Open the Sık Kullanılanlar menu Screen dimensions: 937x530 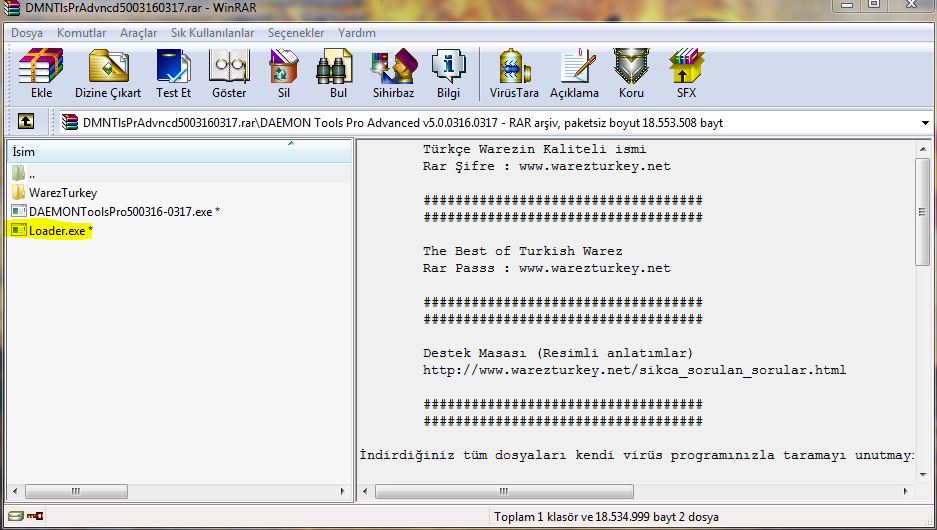coord(212,33)
